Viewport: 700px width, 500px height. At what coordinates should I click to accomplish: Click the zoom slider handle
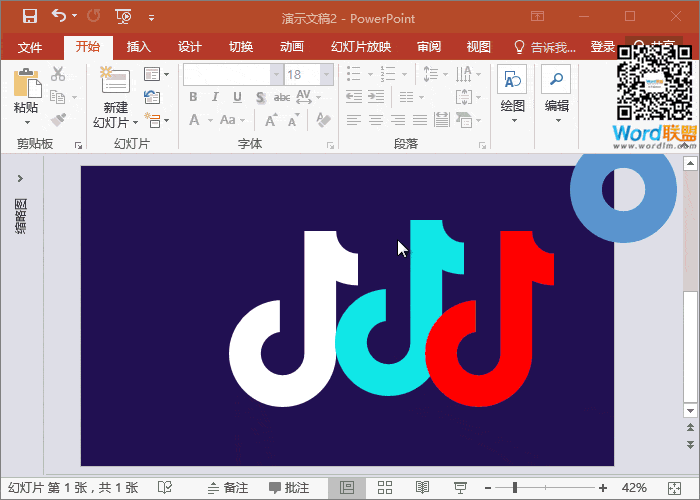coord(515,488)
